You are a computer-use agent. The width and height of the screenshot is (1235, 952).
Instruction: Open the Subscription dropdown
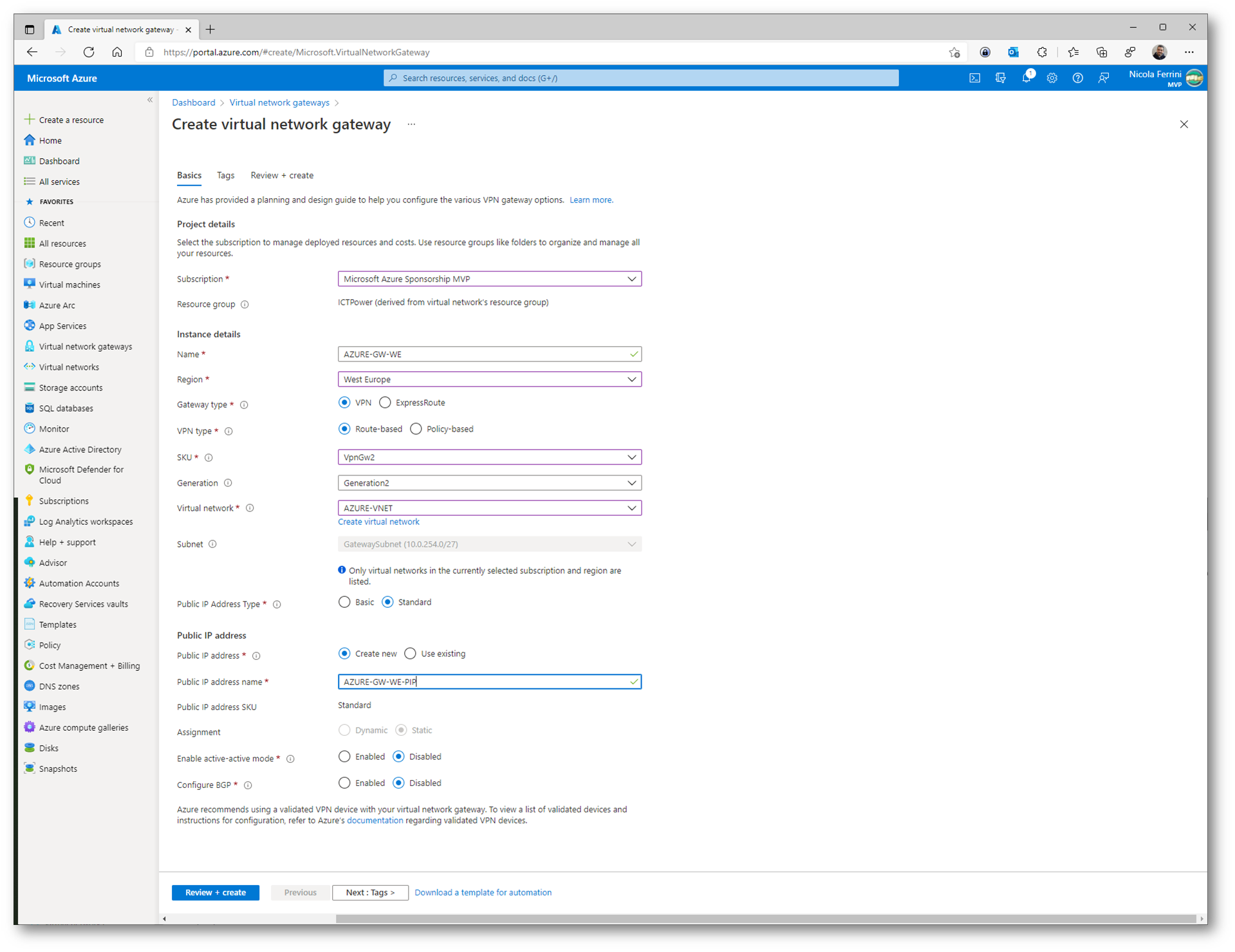click(x=489, y=279)
